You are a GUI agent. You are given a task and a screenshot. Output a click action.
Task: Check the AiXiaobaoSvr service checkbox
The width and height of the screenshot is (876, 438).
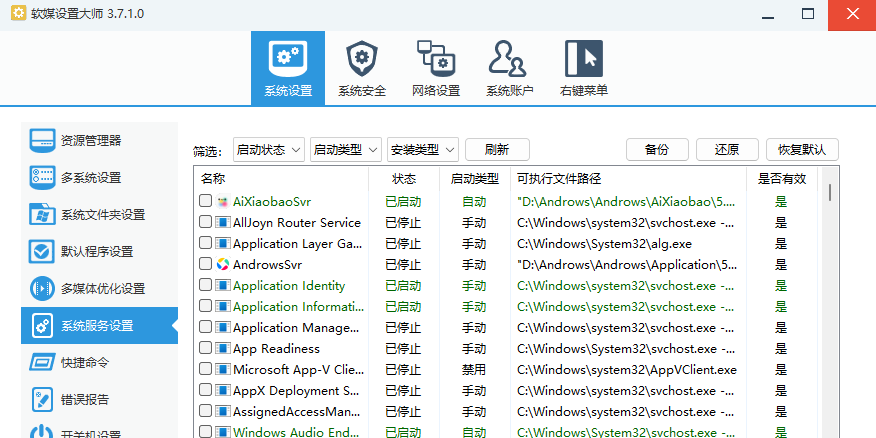(205, 201)
